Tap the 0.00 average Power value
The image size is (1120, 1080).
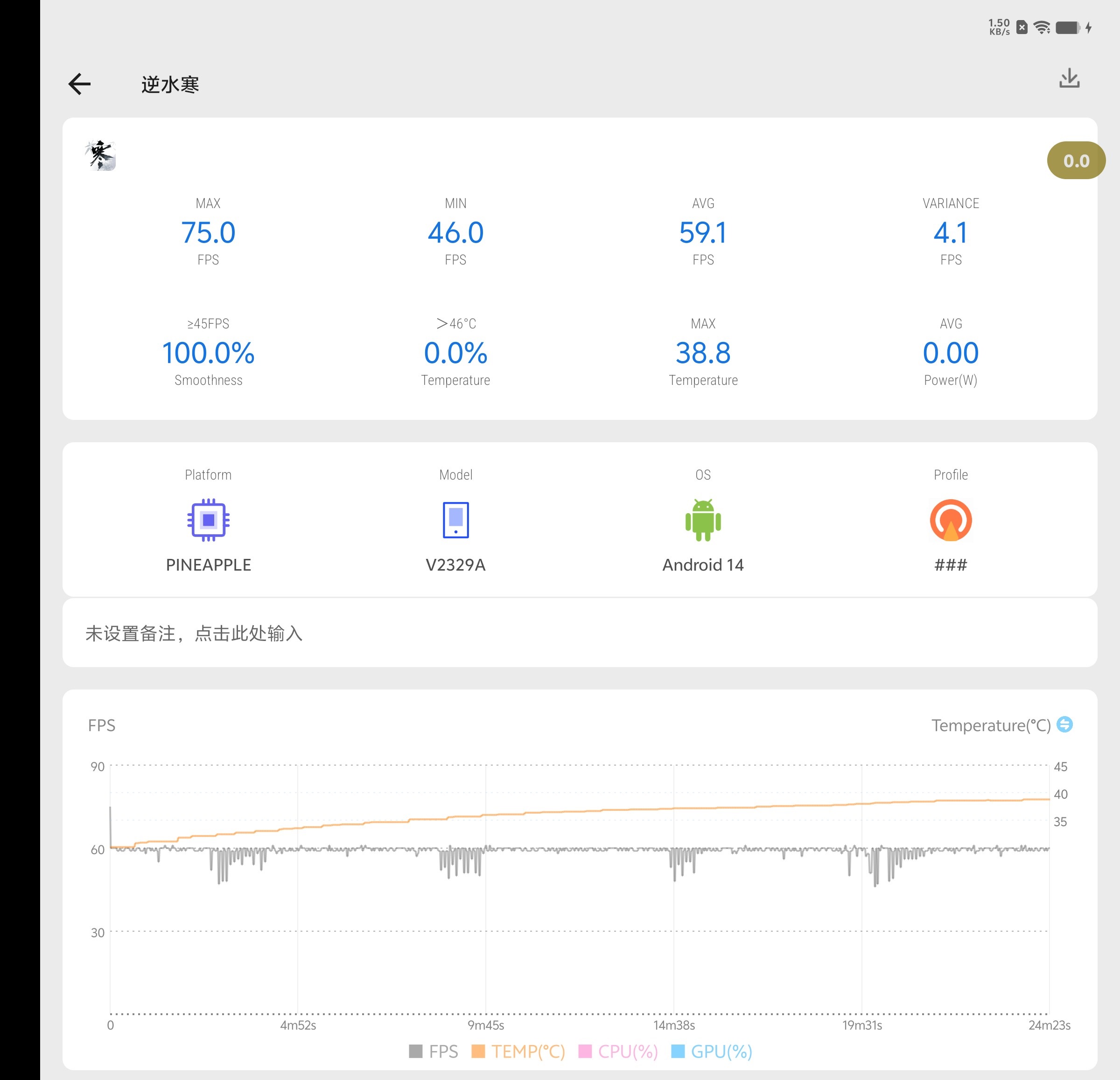(x=951, y=352)
